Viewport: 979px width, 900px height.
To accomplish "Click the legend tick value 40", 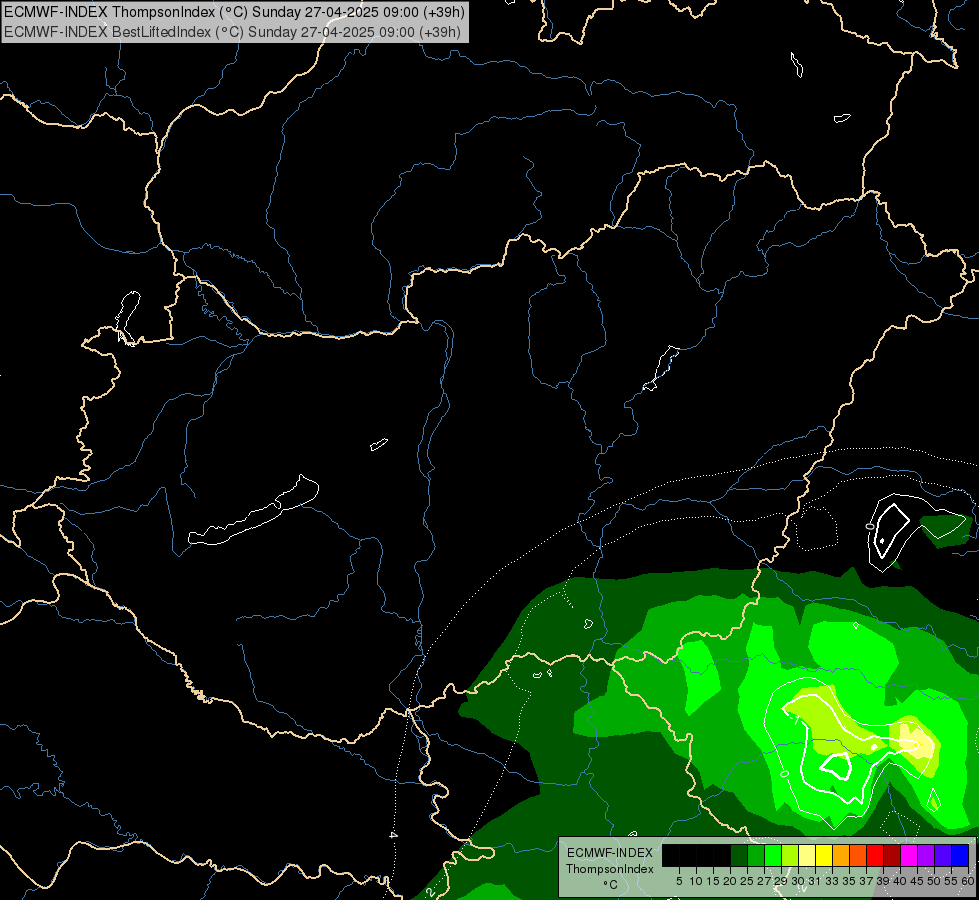I will 900,881.
